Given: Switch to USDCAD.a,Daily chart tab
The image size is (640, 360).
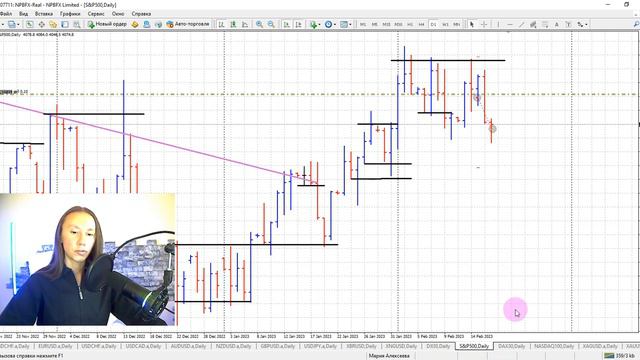Looking at the screenshot, I should tap(143, 346).
